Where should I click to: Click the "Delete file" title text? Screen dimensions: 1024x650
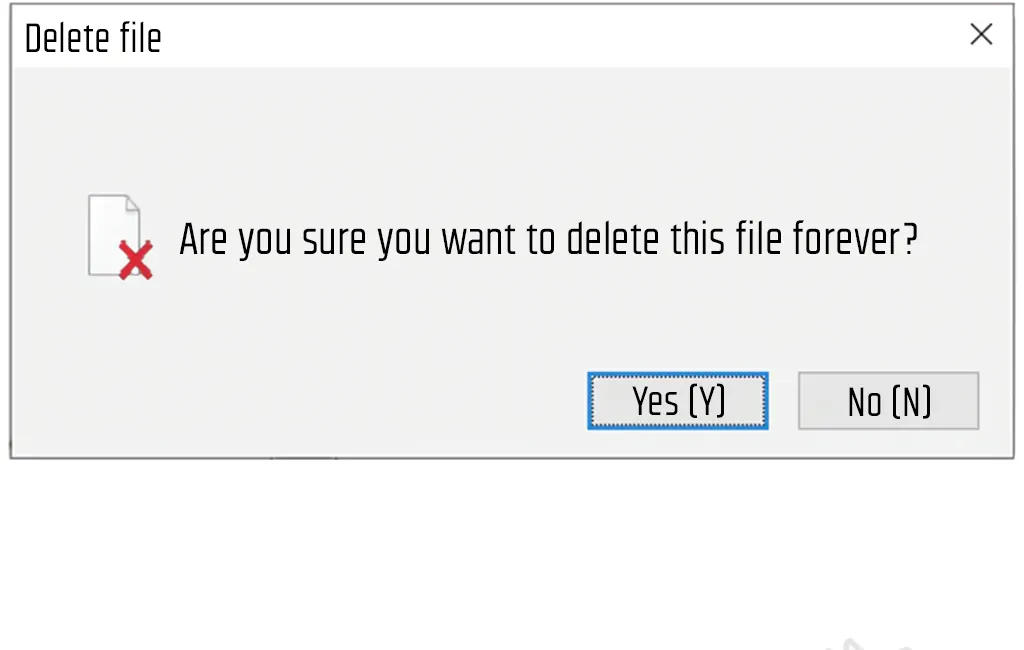93,39
